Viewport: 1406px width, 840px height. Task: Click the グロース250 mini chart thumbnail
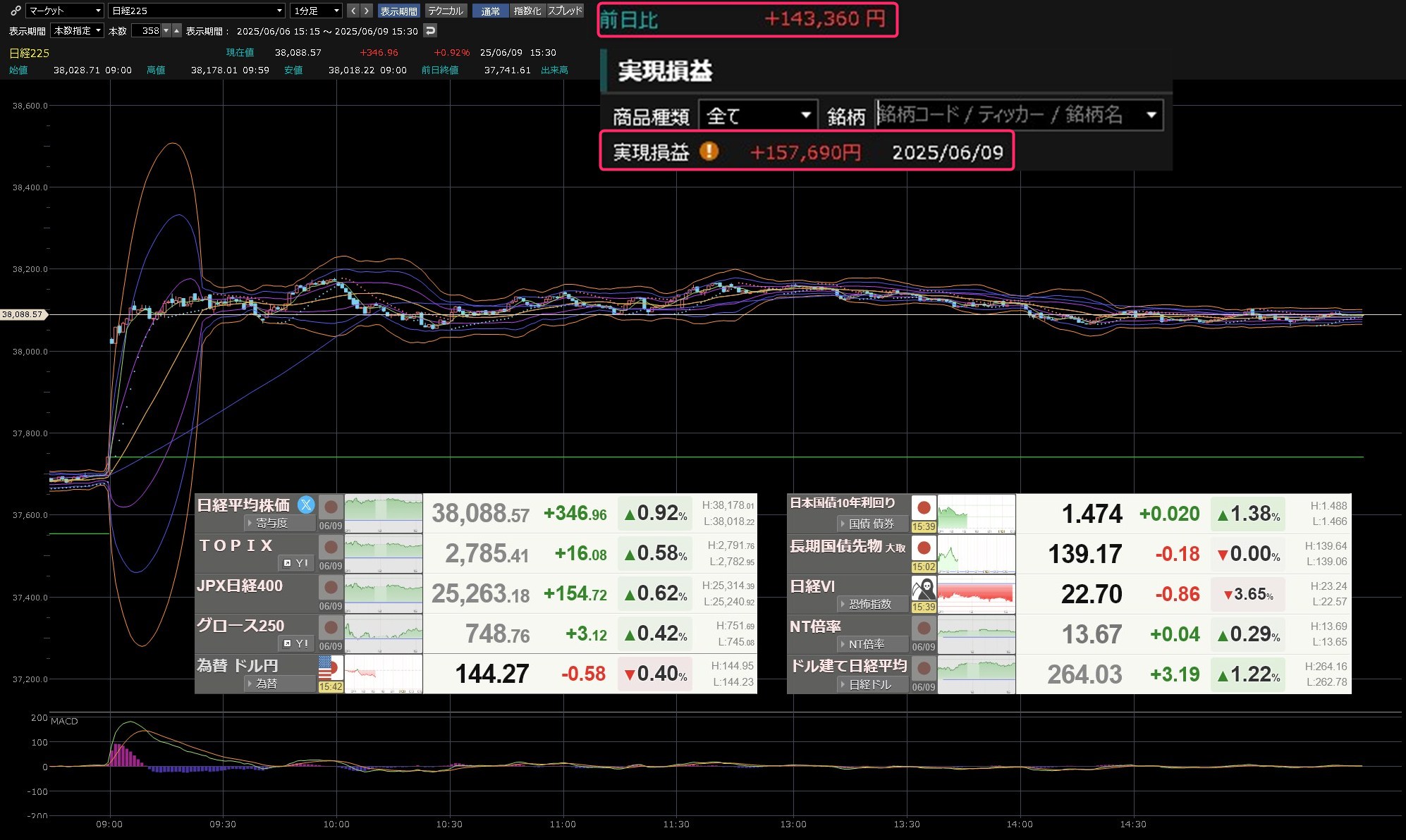tap(384, 634)
